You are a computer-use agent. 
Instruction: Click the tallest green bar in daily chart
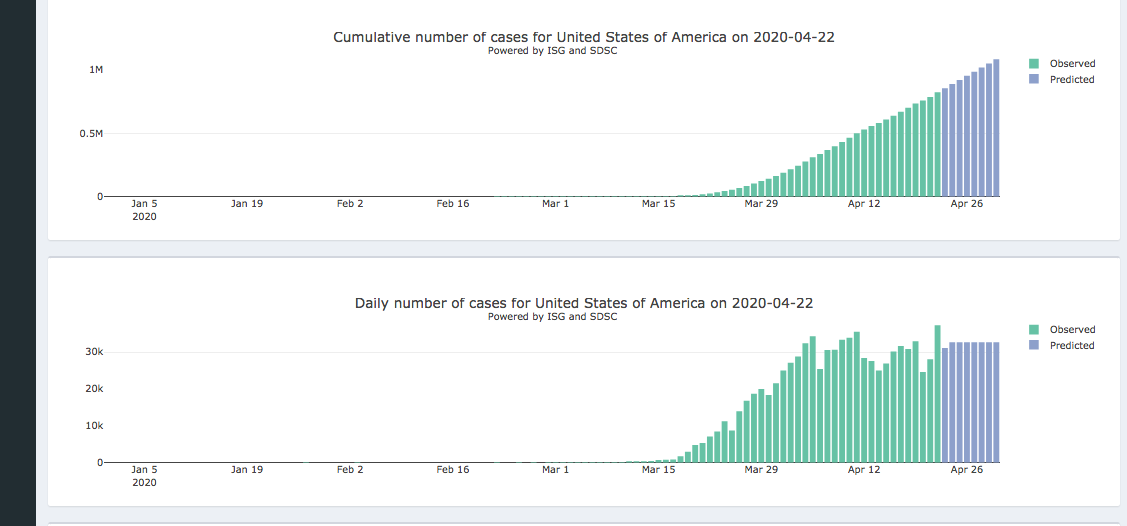tap(937, 395)
